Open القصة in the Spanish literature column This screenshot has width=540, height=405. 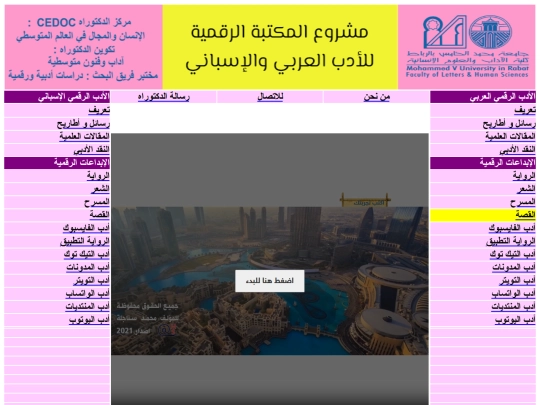tap(100, 215)
